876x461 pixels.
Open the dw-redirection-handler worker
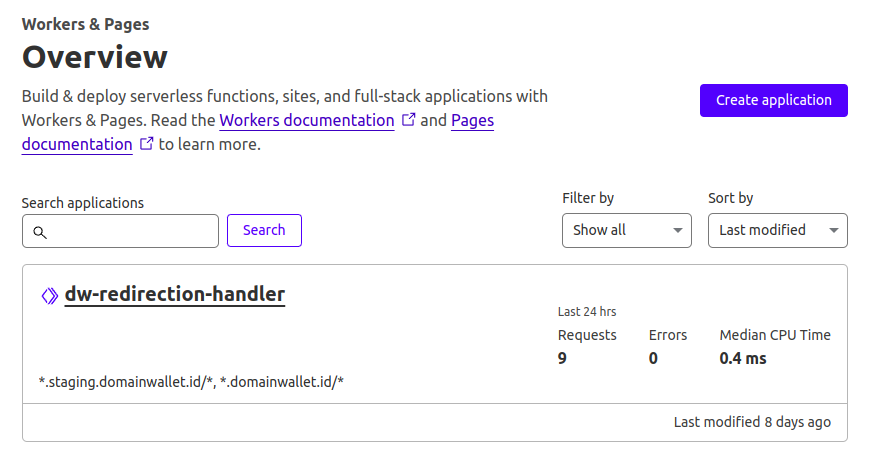175,294
